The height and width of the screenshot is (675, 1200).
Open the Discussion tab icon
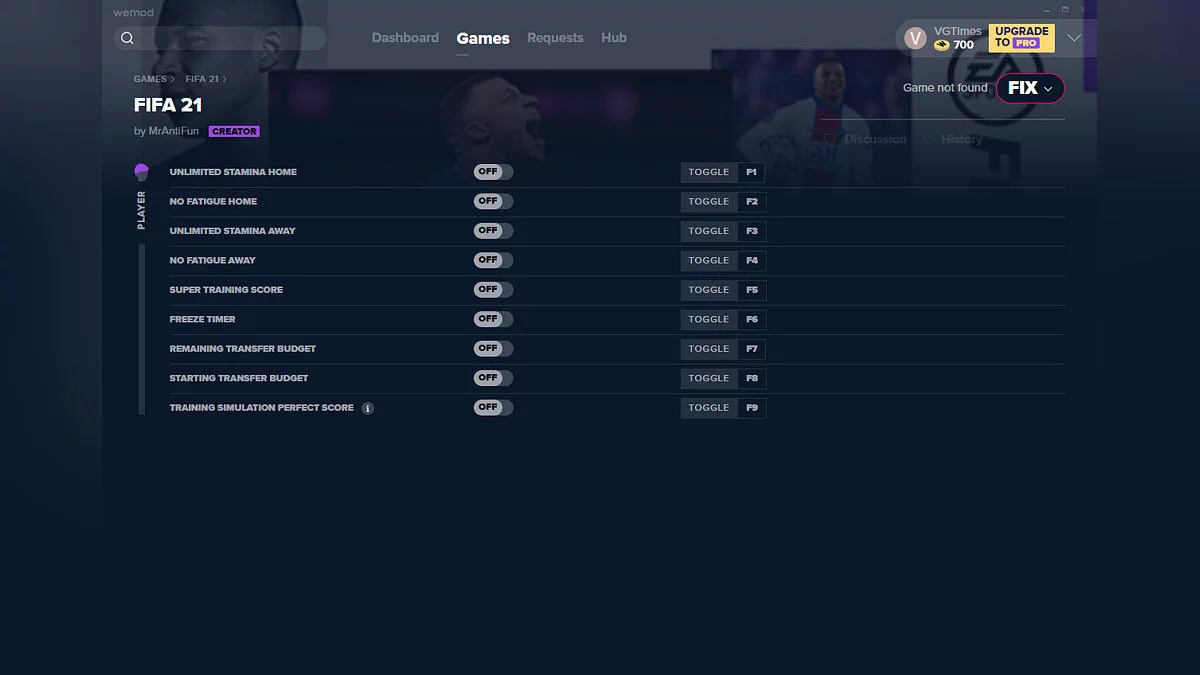pos(830,139)
